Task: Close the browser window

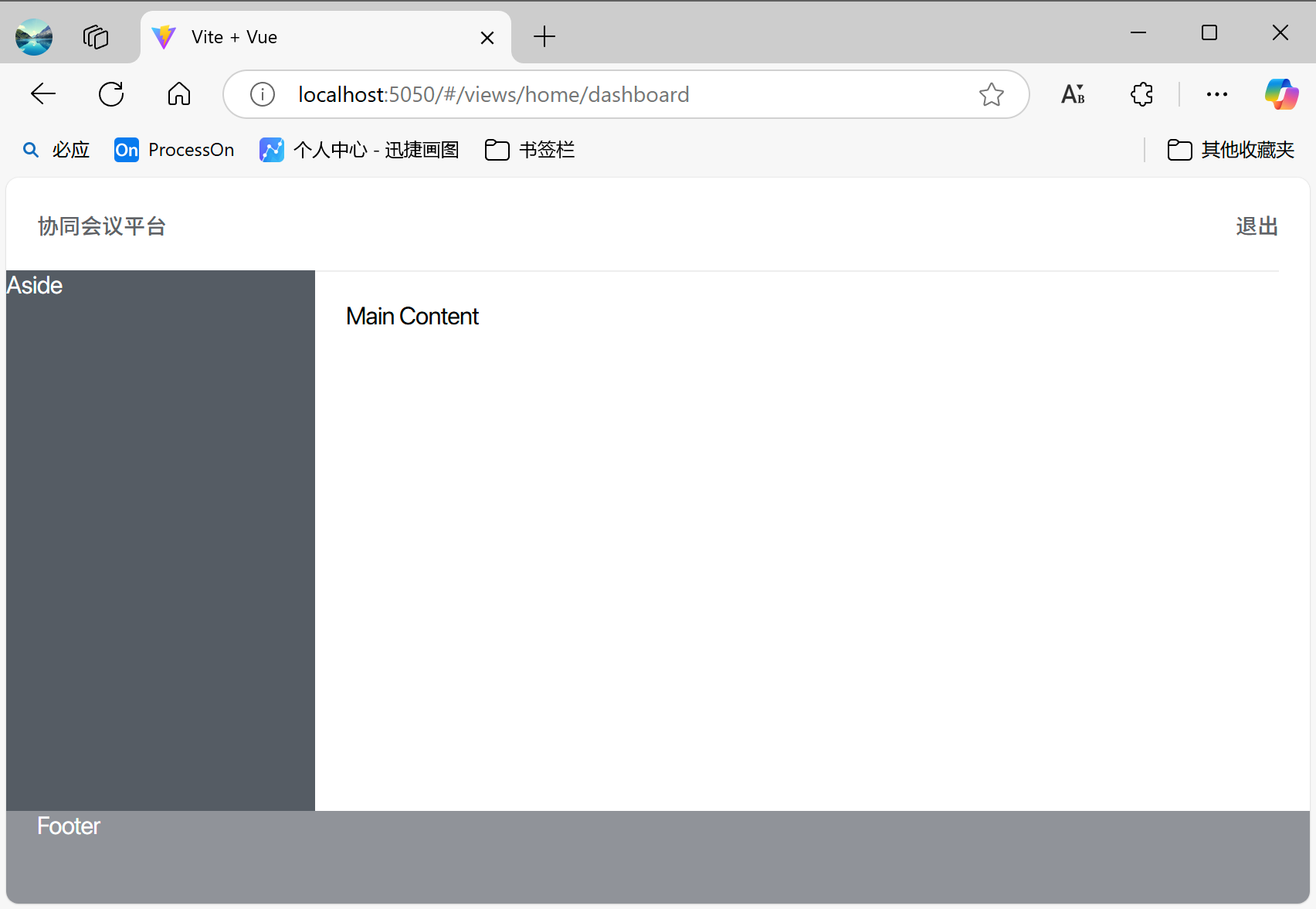Action: click(x=1280, y=32)
